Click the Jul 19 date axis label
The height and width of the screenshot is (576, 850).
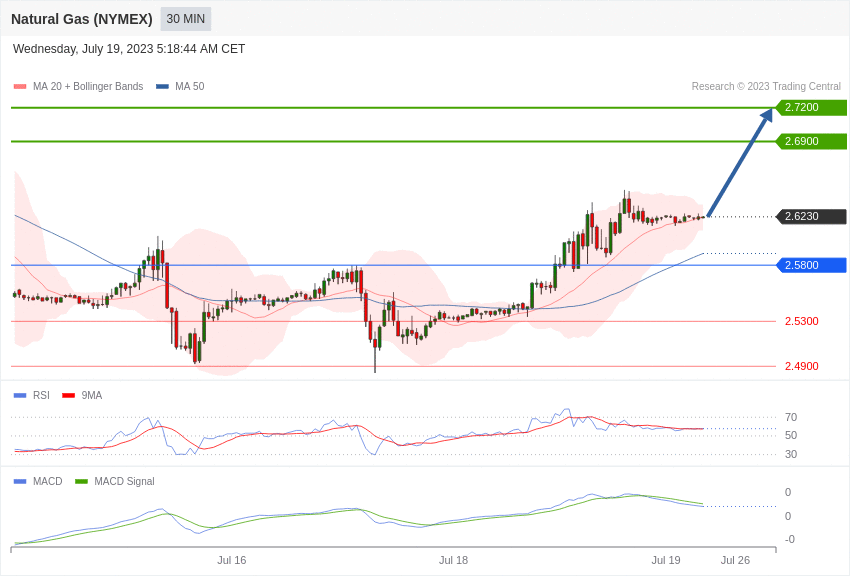tap(666, 560)
